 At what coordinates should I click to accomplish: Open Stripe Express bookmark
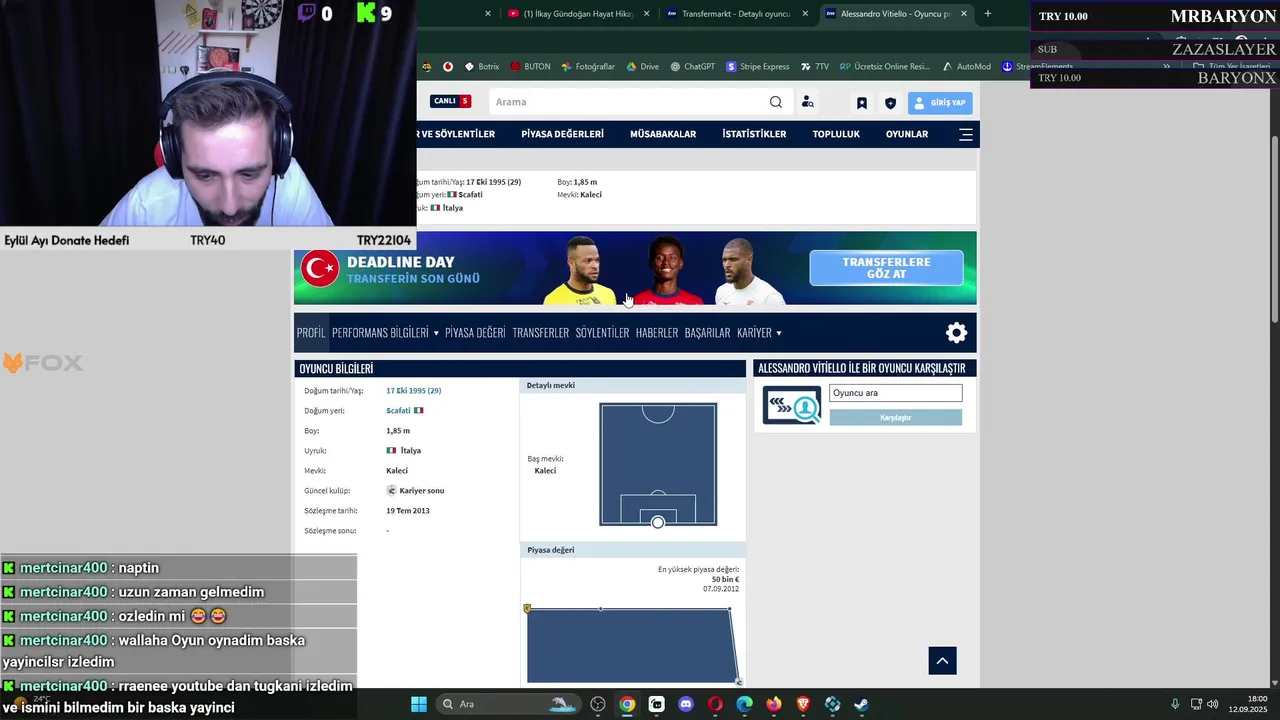click(758, 67)
